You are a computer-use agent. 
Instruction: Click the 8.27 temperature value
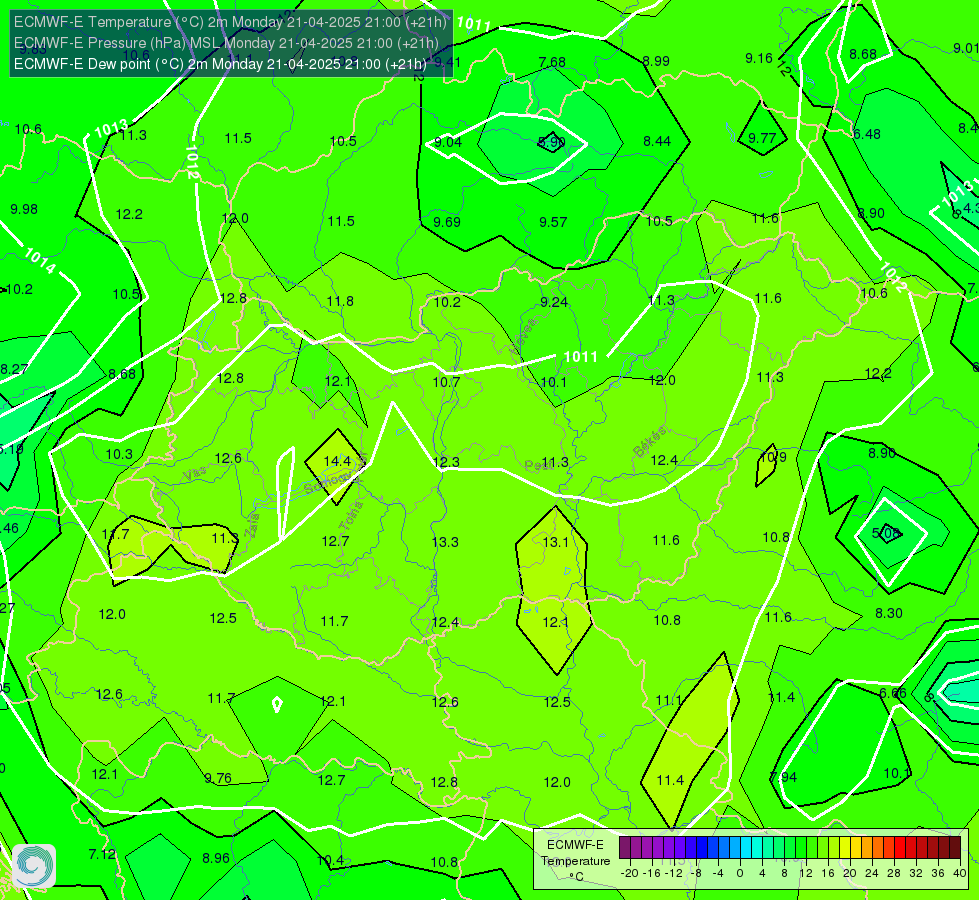[14, 369]
